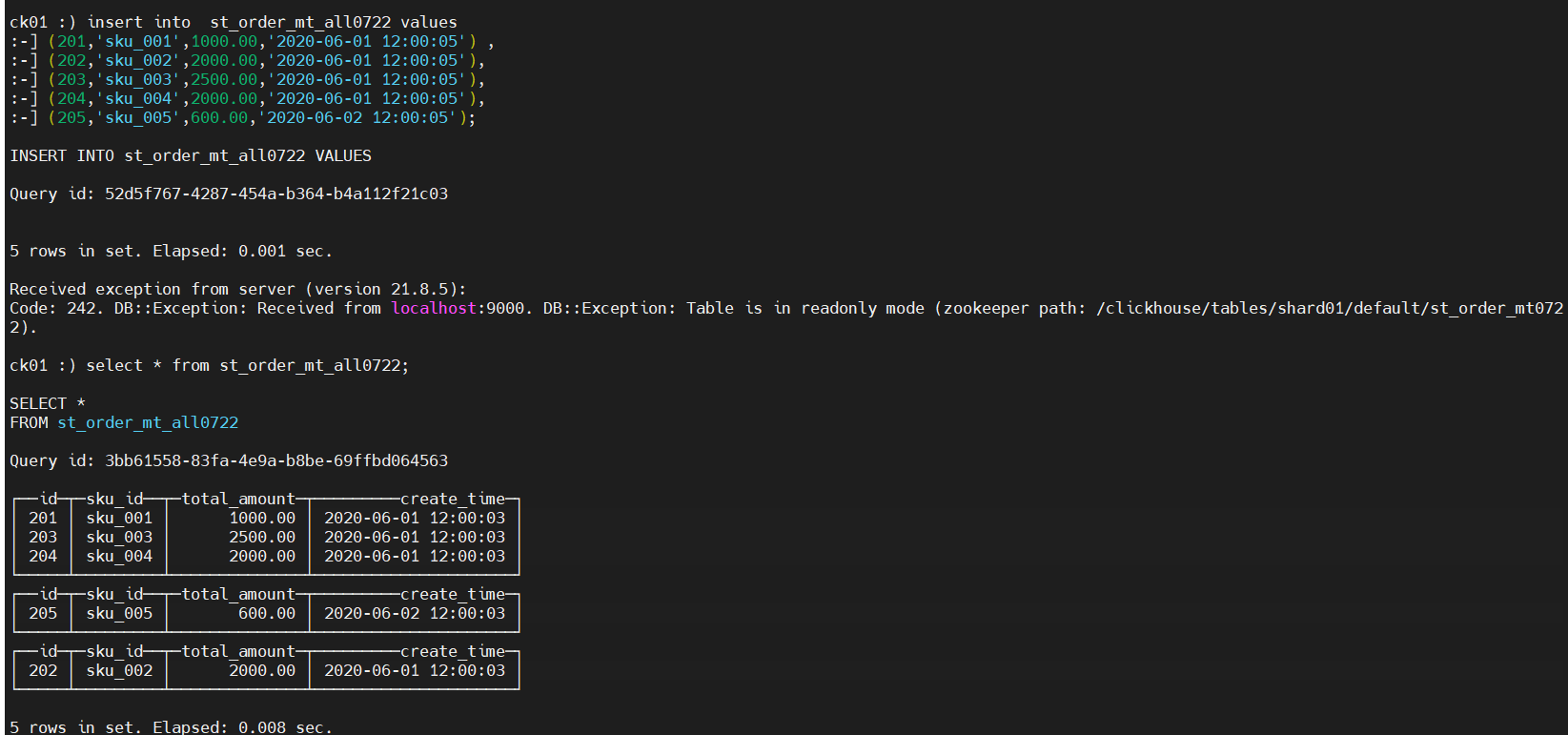Click the zookeeper path '/clickhouse/tables/shard01/default/st_order_mt072'
Image resolution: width=1568 pixels, height=735 pixels.
(1330, 308)
